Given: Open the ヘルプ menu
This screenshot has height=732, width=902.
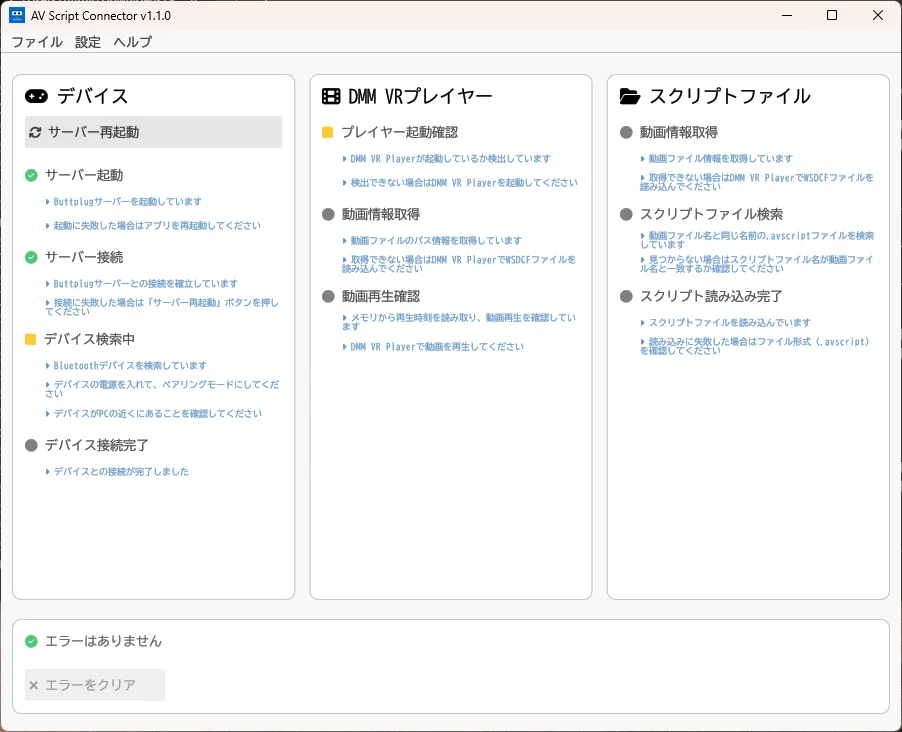Looking at the screenshot, I should [132, 42].
